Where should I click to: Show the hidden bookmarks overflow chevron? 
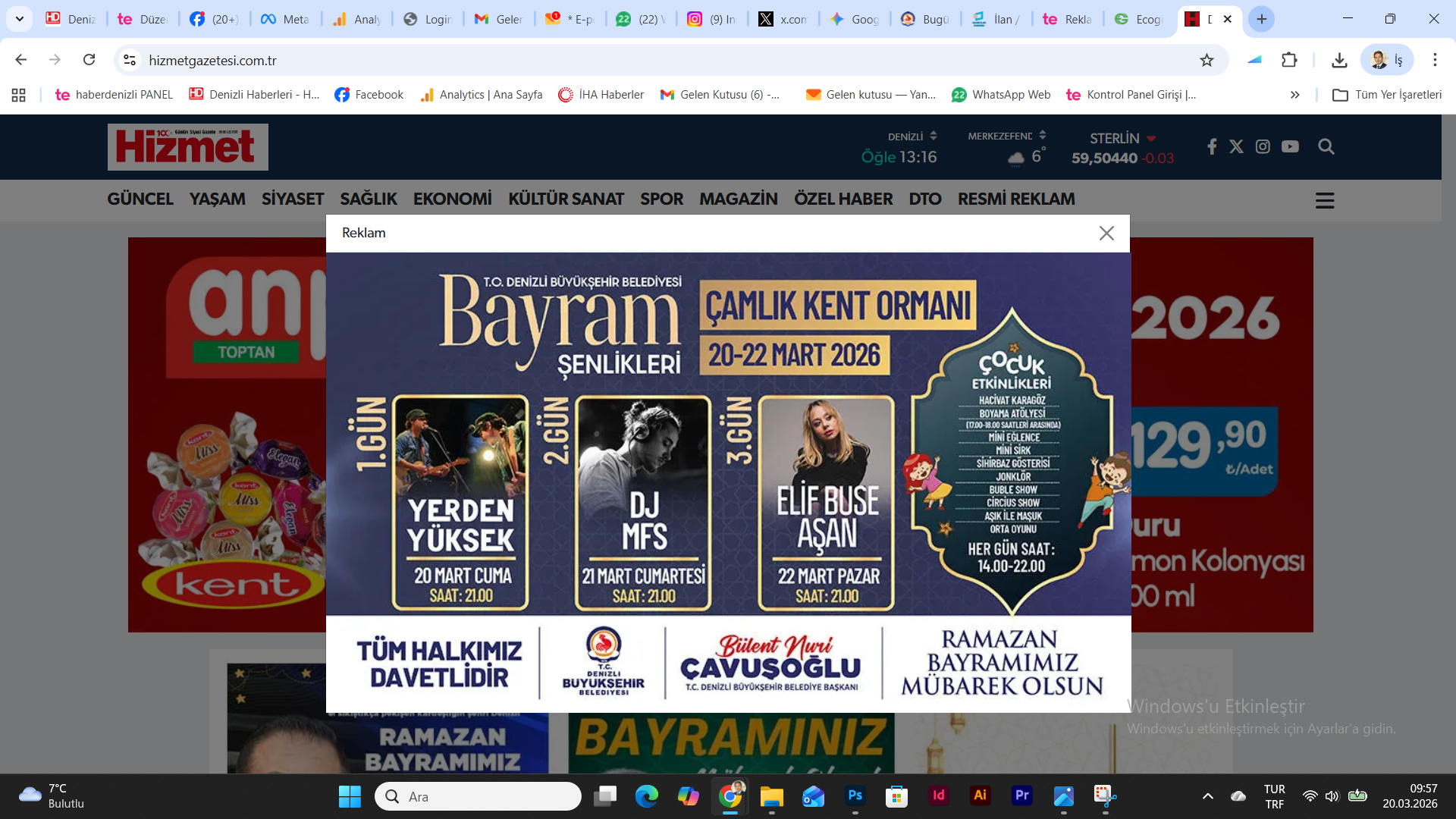1294,95
